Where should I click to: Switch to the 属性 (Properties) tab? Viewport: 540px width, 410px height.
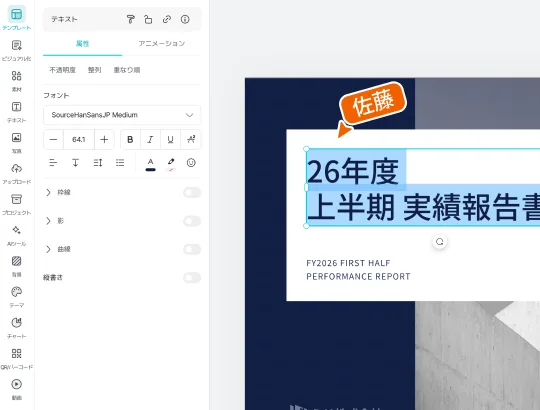click(x=82, y=44)
